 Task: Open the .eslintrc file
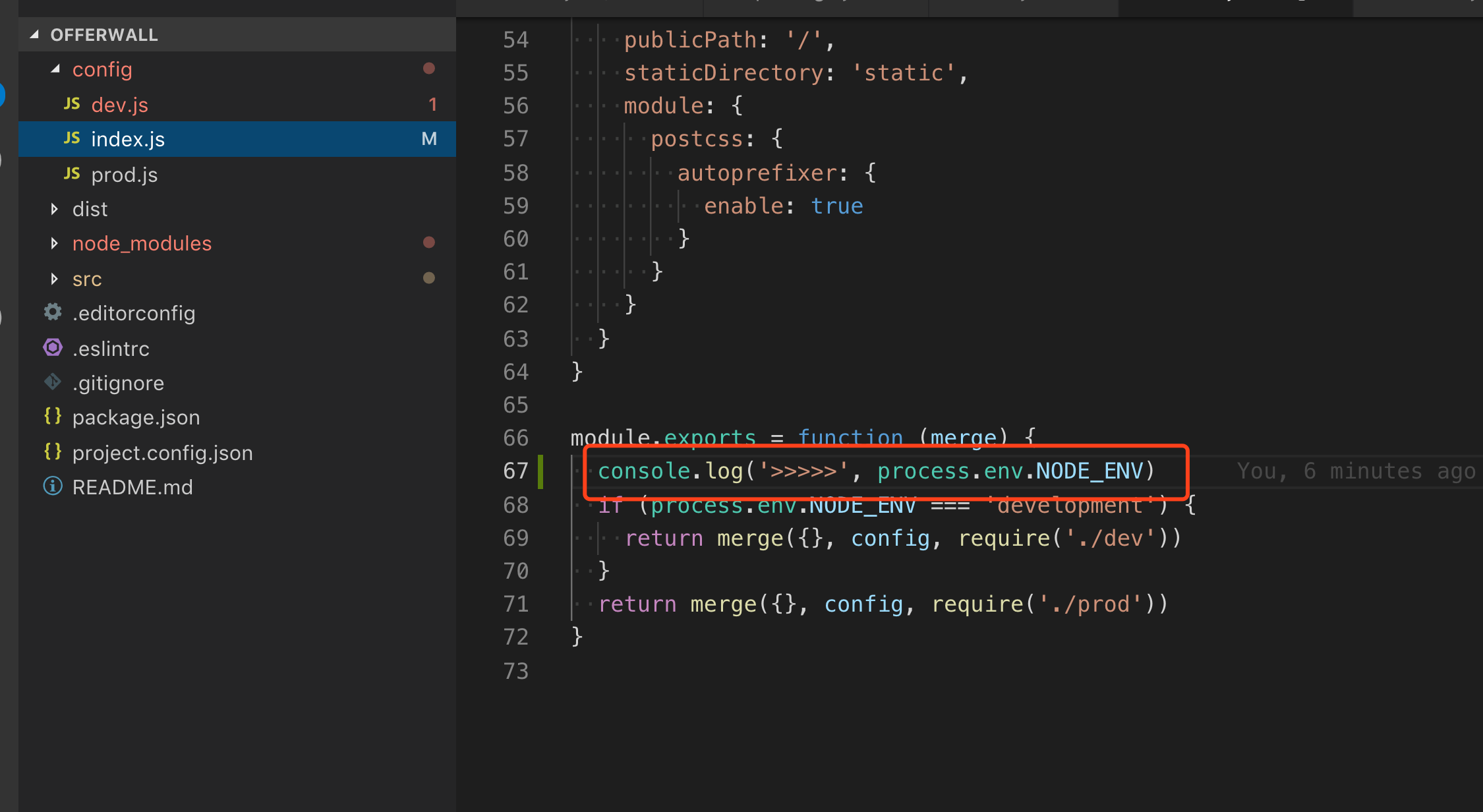(111, 349)
